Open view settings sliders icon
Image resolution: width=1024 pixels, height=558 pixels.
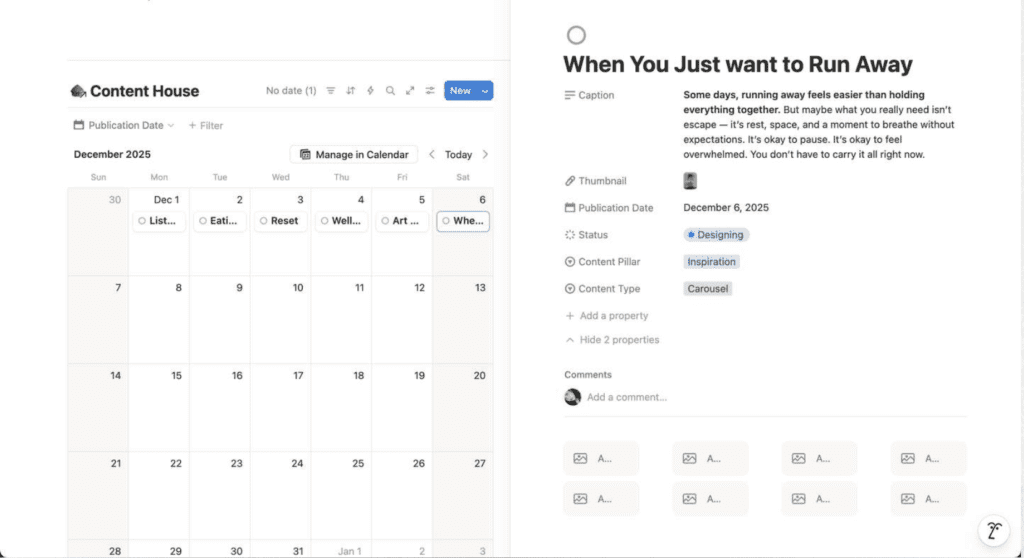pyautogui.click(x=430, y=91)
